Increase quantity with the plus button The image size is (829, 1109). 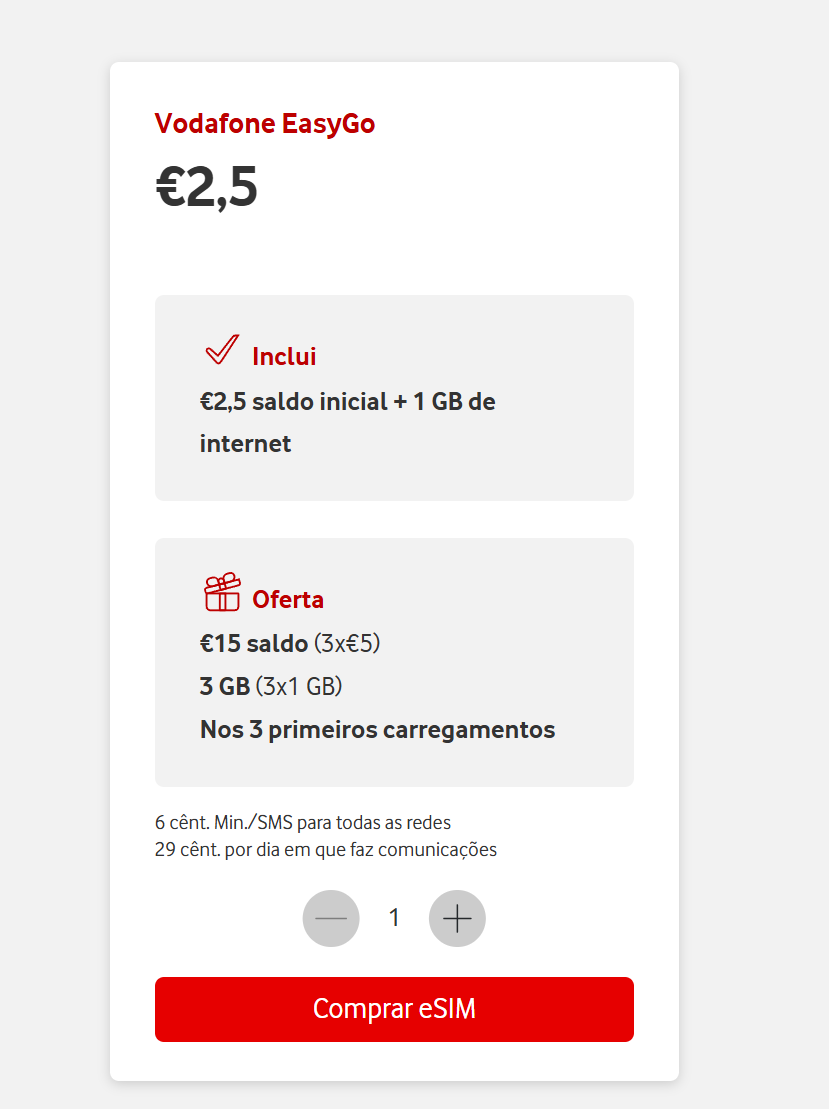click(457, 918)
